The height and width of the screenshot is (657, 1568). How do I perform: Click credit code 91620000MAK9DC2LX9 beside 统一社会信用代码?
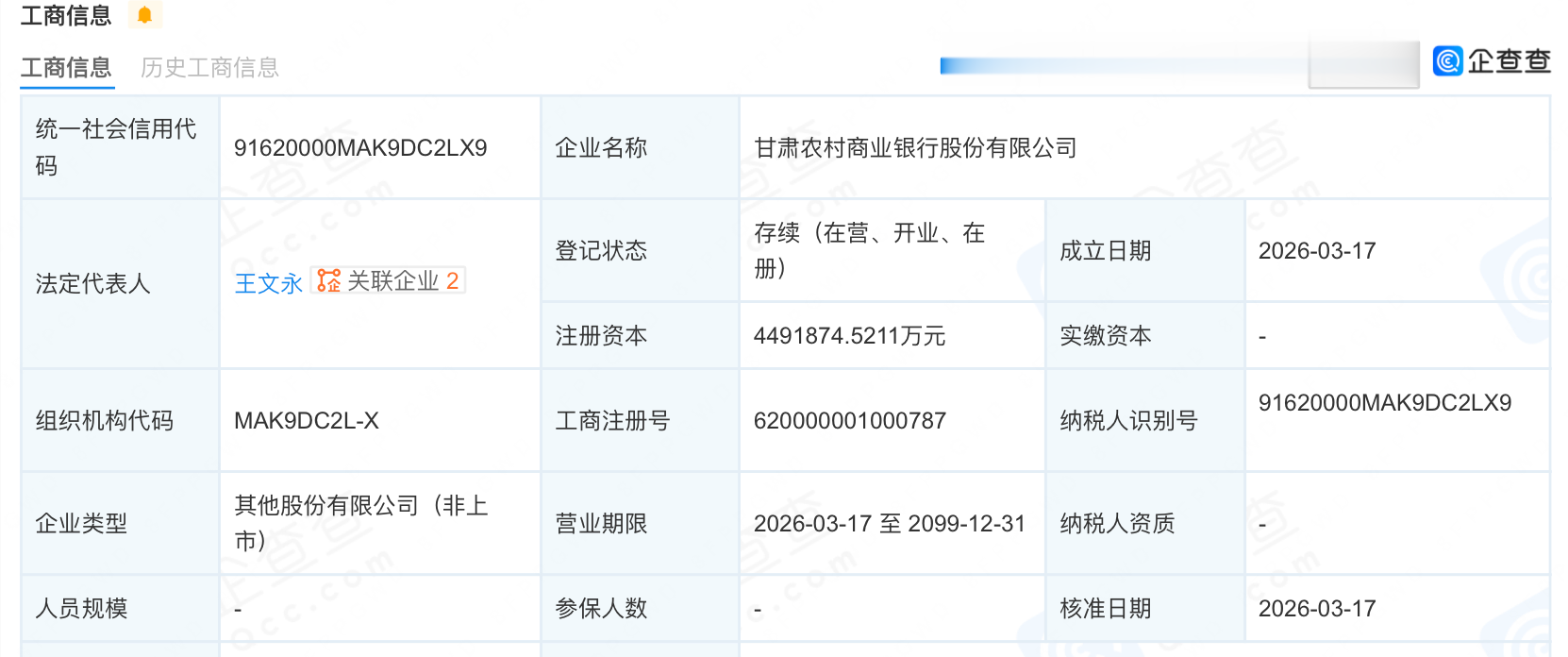(360, 148)
